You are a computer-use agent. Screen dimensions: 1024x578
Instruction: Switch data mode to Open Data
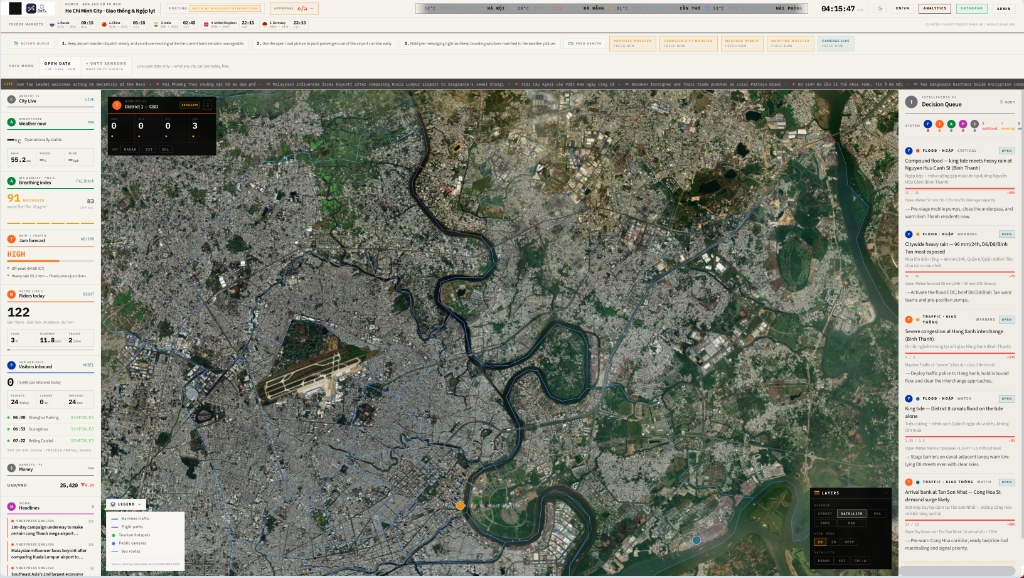point(59,66)
